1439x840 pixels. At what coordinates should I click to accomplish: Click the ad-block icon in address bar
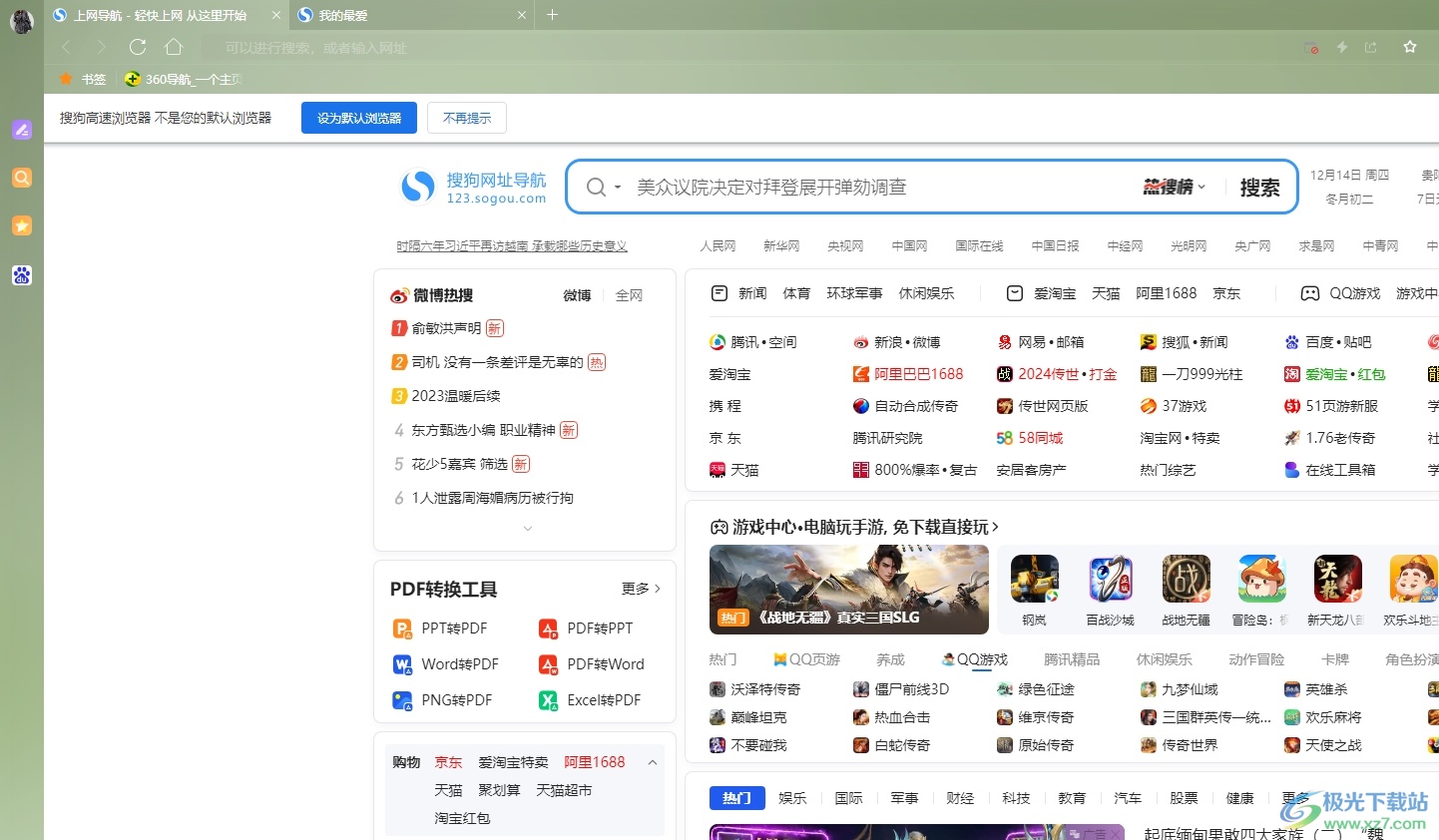click(1311, 47)
